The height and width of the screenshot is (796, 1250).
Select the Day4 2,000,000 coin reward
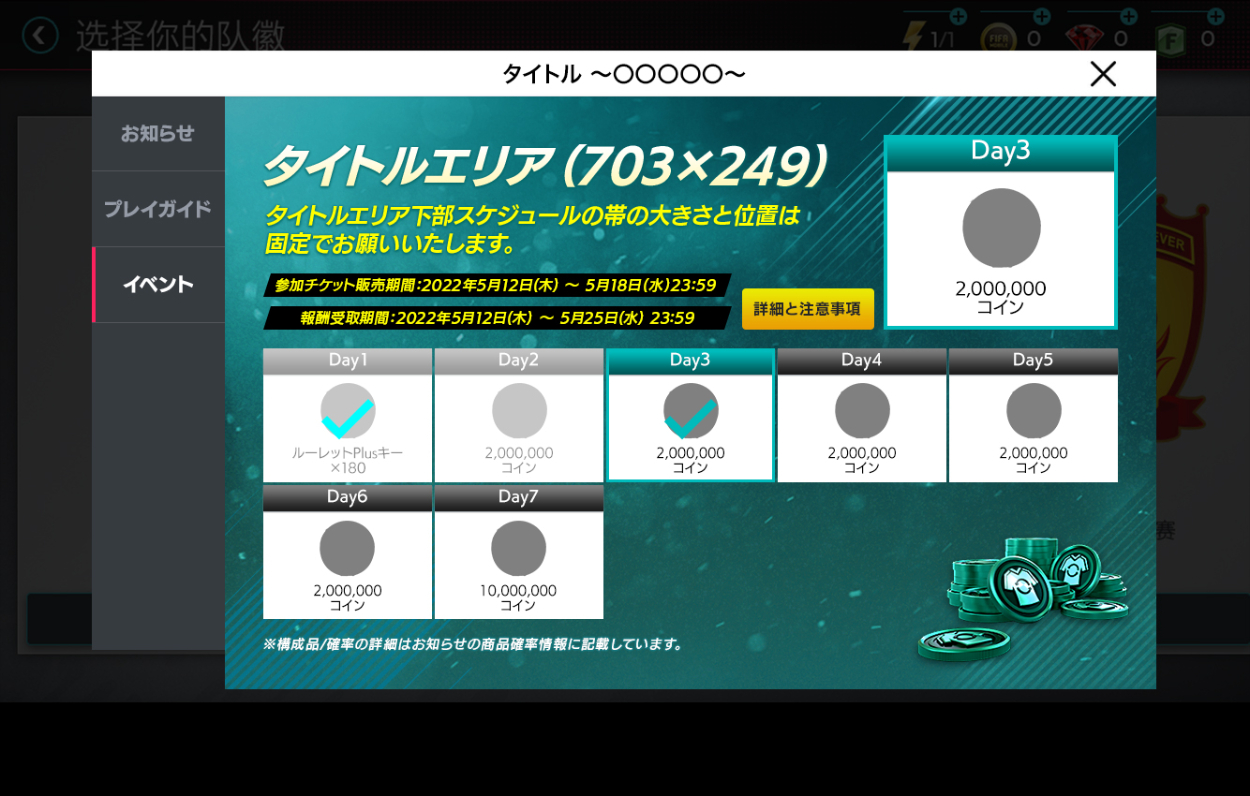[861, 416]
